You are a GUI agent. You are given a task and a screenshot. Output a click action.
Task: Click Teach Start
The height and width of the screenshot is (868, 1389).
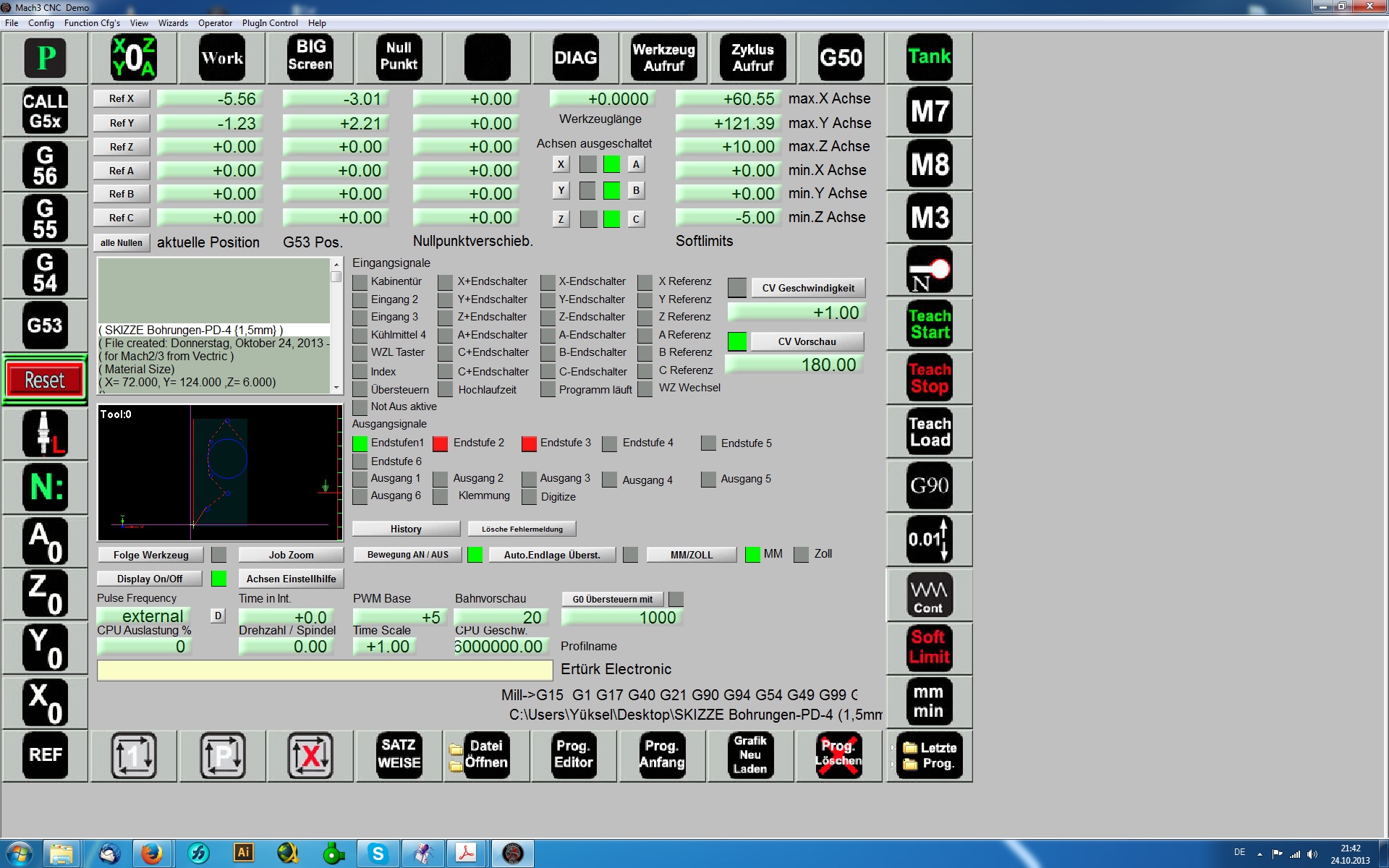(930, 325)
